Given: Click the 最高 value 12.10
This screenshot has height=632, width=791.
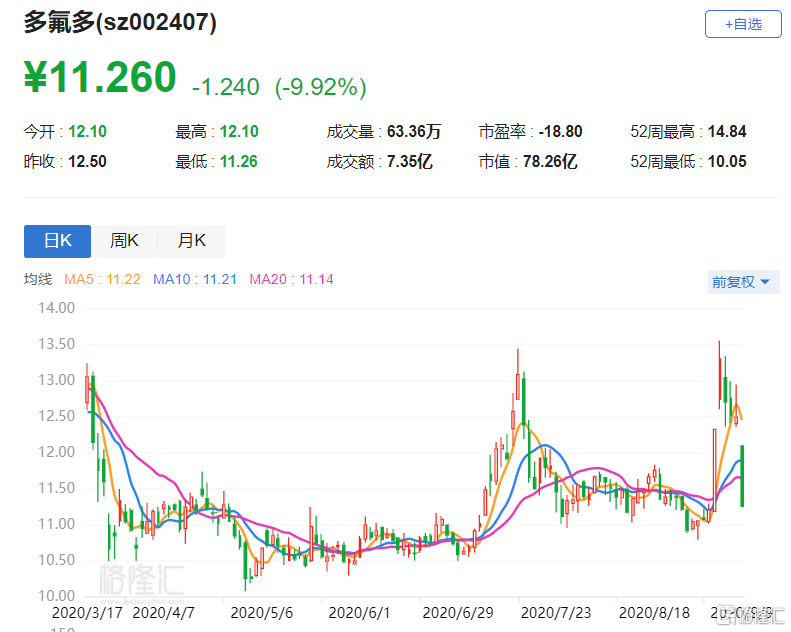Looking at the screenshot, I should coord(239,132).
